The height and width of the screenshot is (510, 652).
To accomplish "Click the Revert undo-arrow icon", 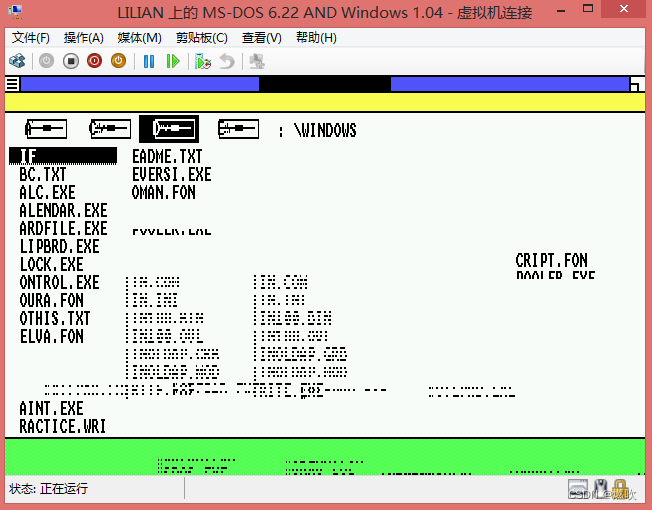I will [x=227, y=62].
